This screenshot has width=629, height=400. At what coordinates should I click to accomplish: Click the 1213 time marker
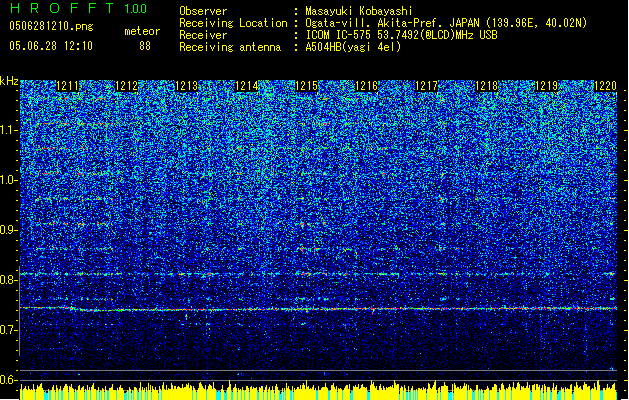(187, 86)
